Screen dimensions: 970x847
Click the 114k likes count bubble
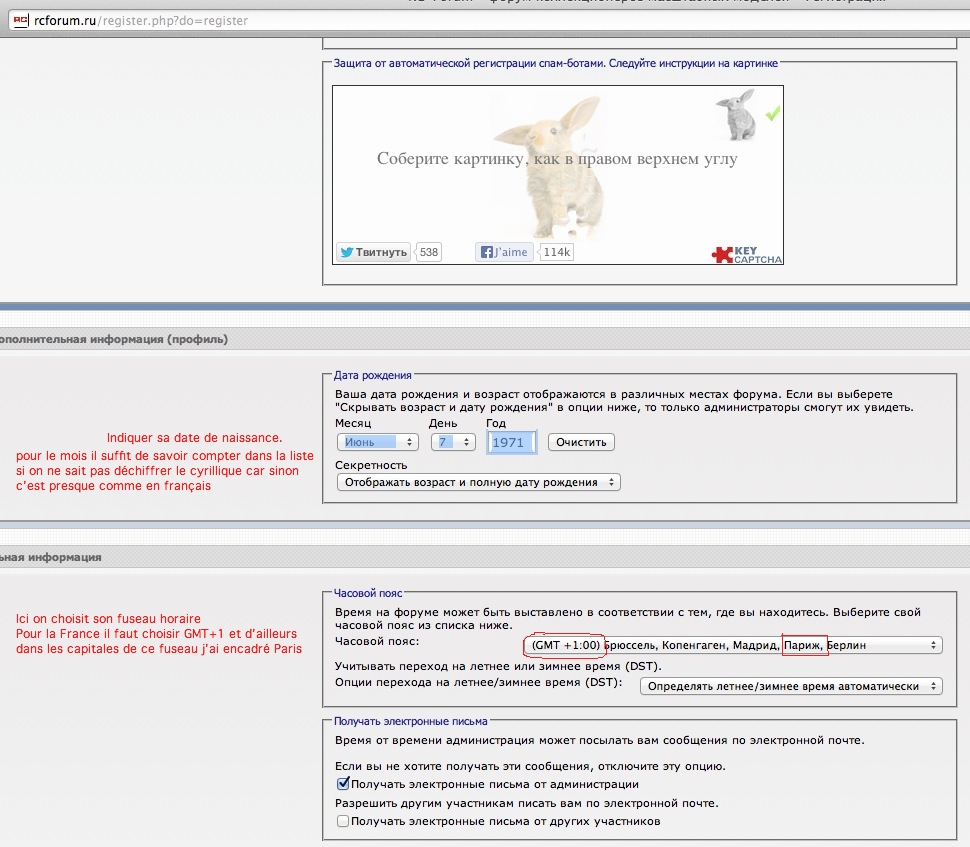pyautogui.click(x=557, y=252)
